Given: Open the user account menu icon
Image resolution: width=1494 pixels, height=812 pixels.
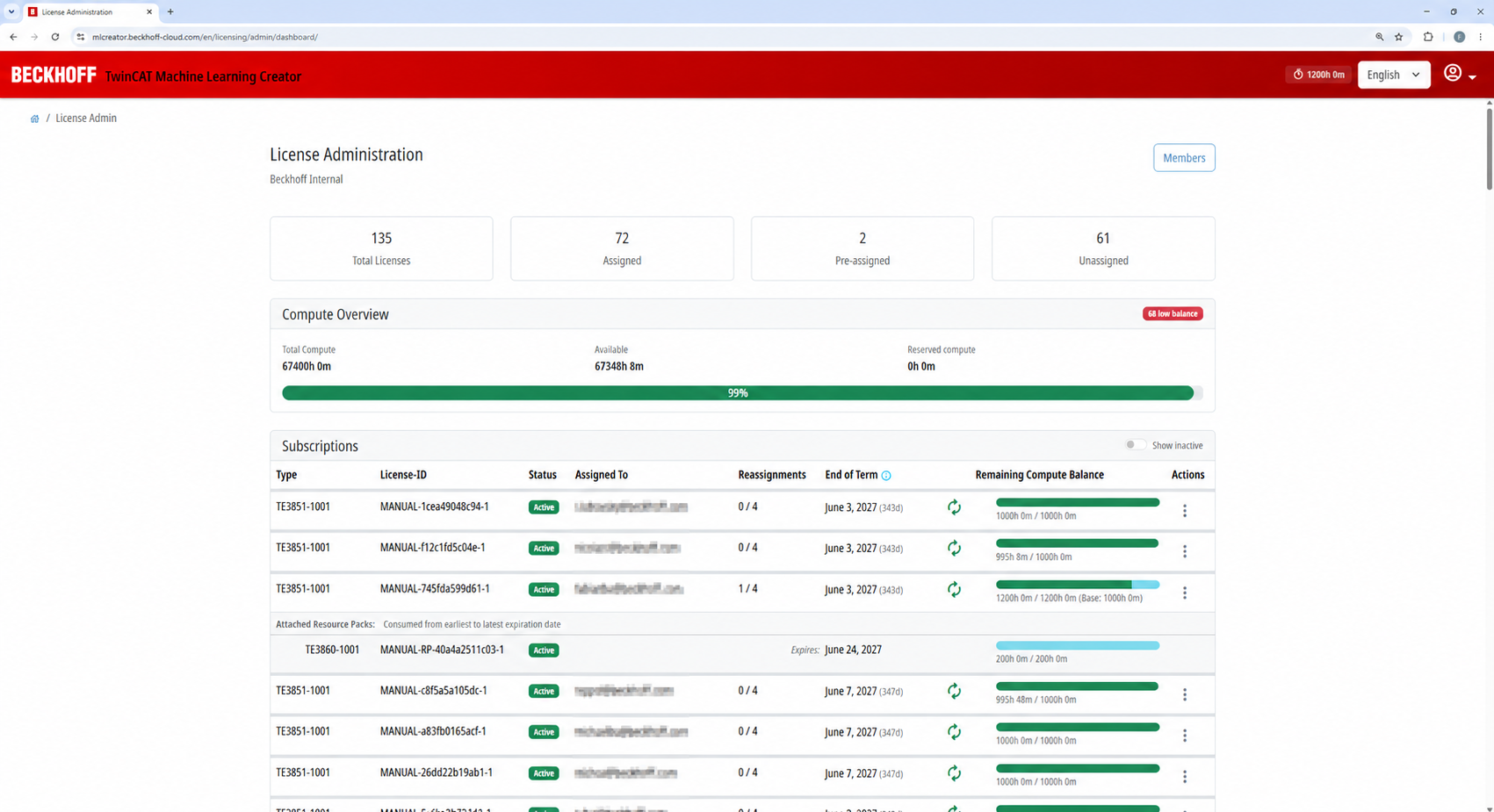Looking at the screenshot, I should (x=1453, y=73).
